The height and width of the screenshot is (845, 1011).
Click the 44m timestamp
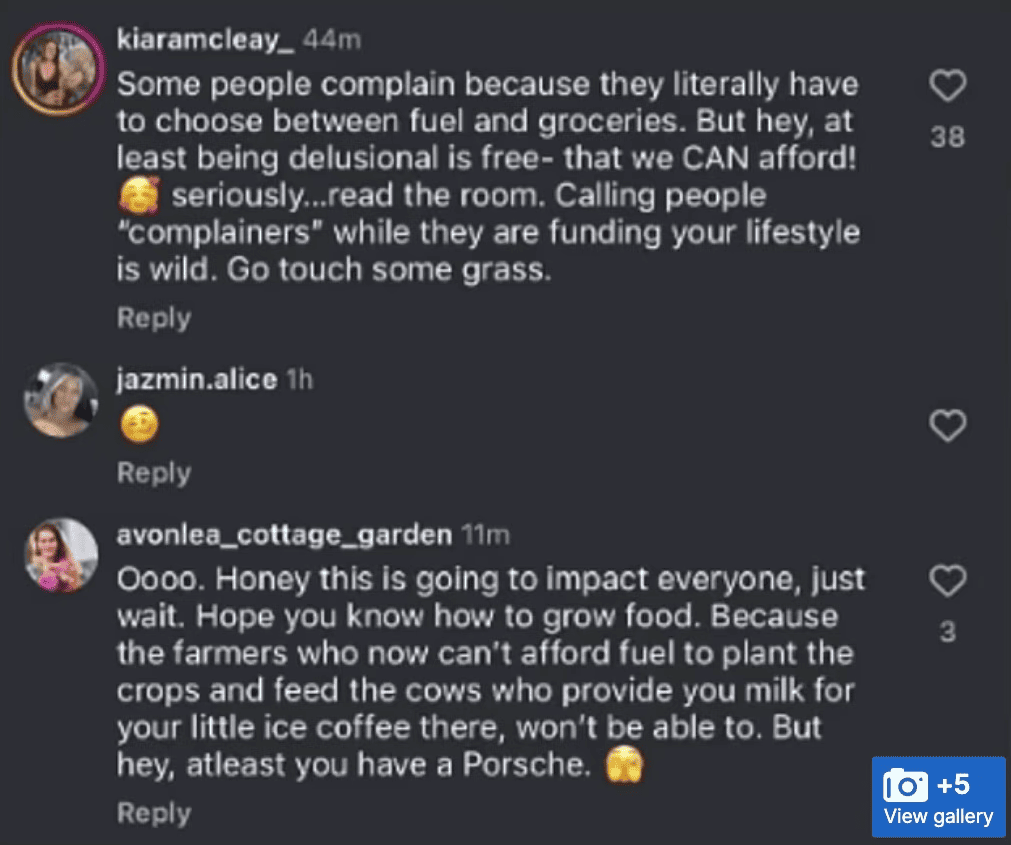pyautogui.click(x=331, y=40)
